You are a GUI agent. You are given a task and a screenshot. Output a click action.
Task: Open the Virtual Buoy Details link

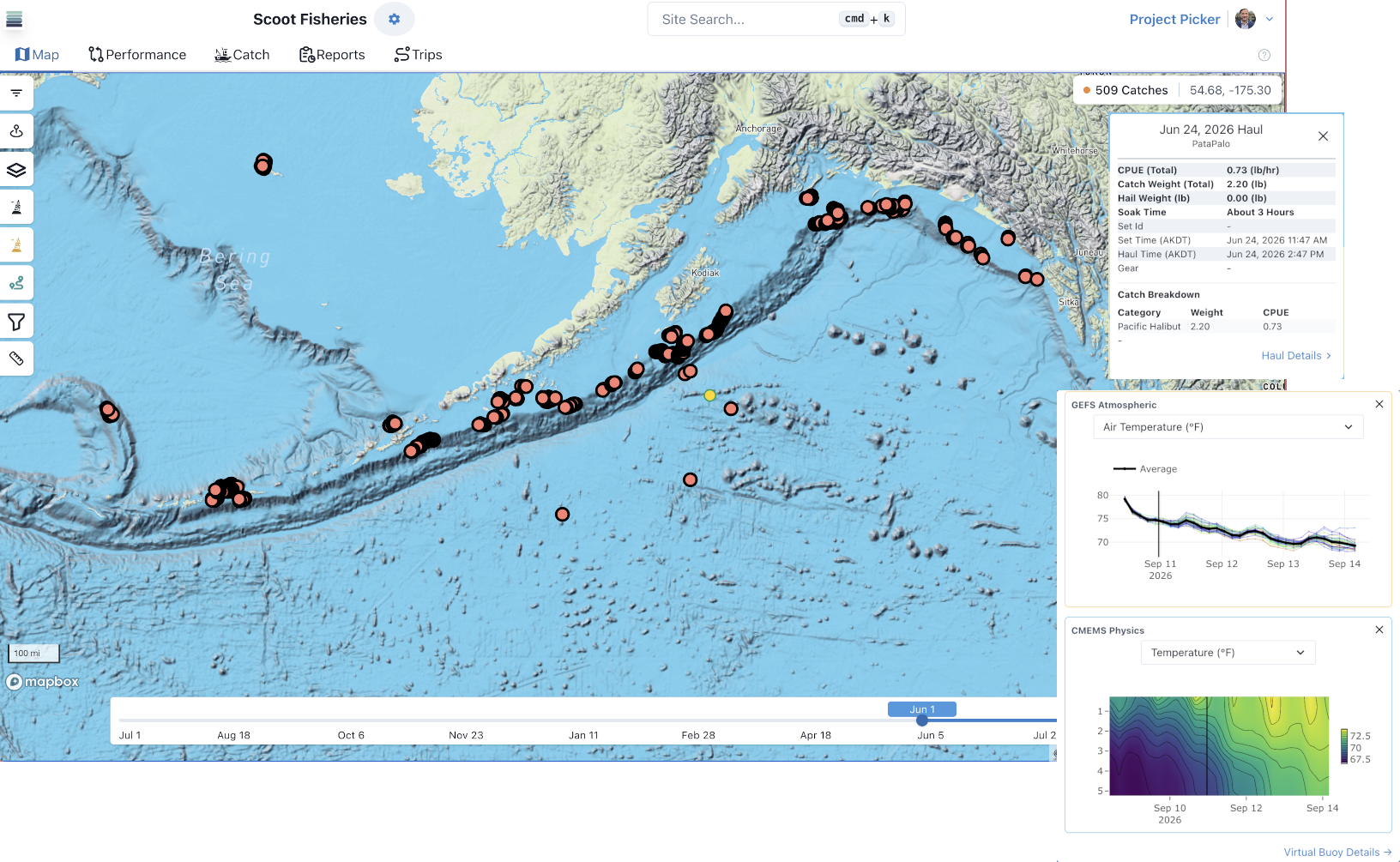pos(1337,852)
